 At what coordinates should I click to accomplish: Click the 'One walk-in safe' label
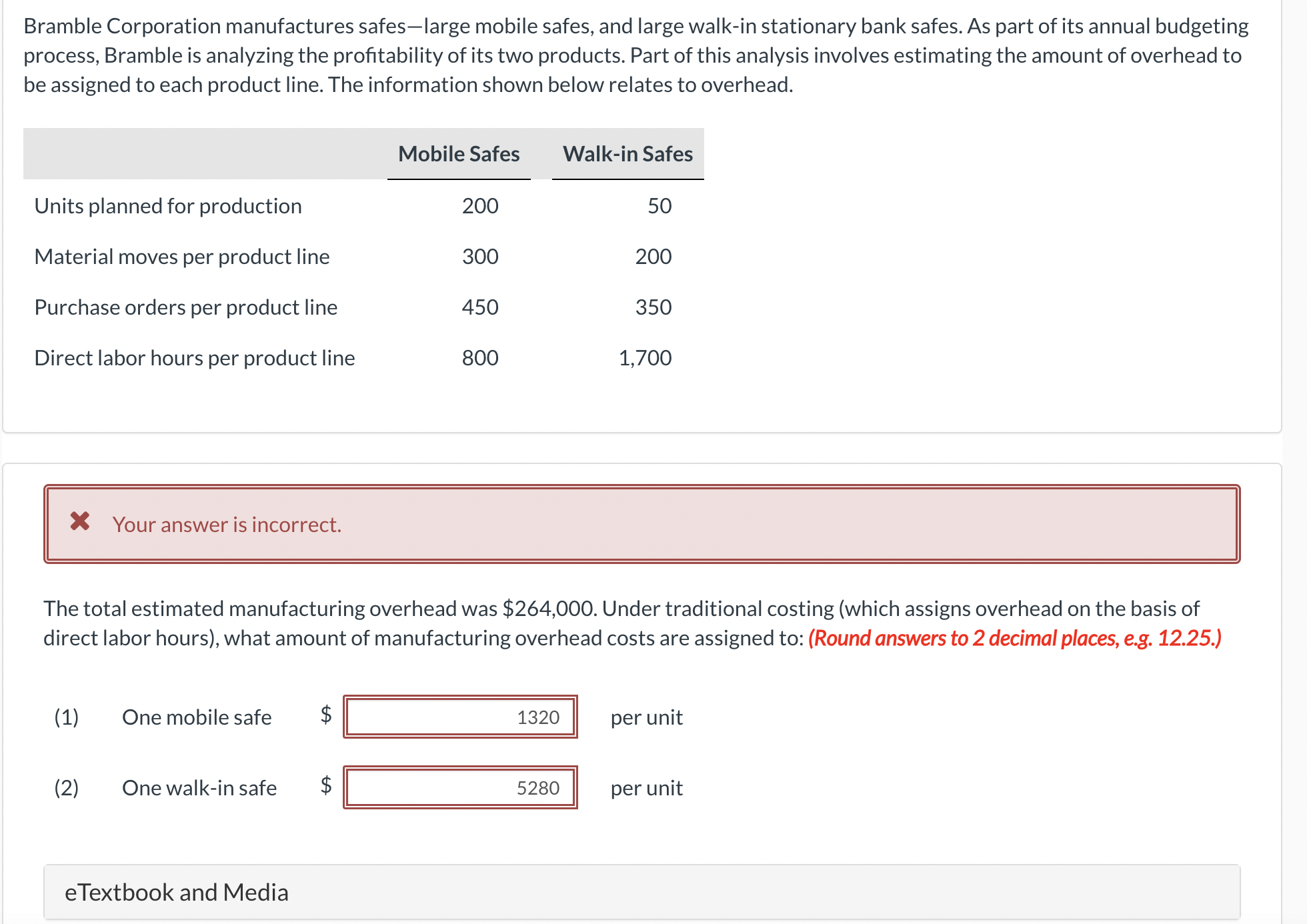[x=199, y=788]
